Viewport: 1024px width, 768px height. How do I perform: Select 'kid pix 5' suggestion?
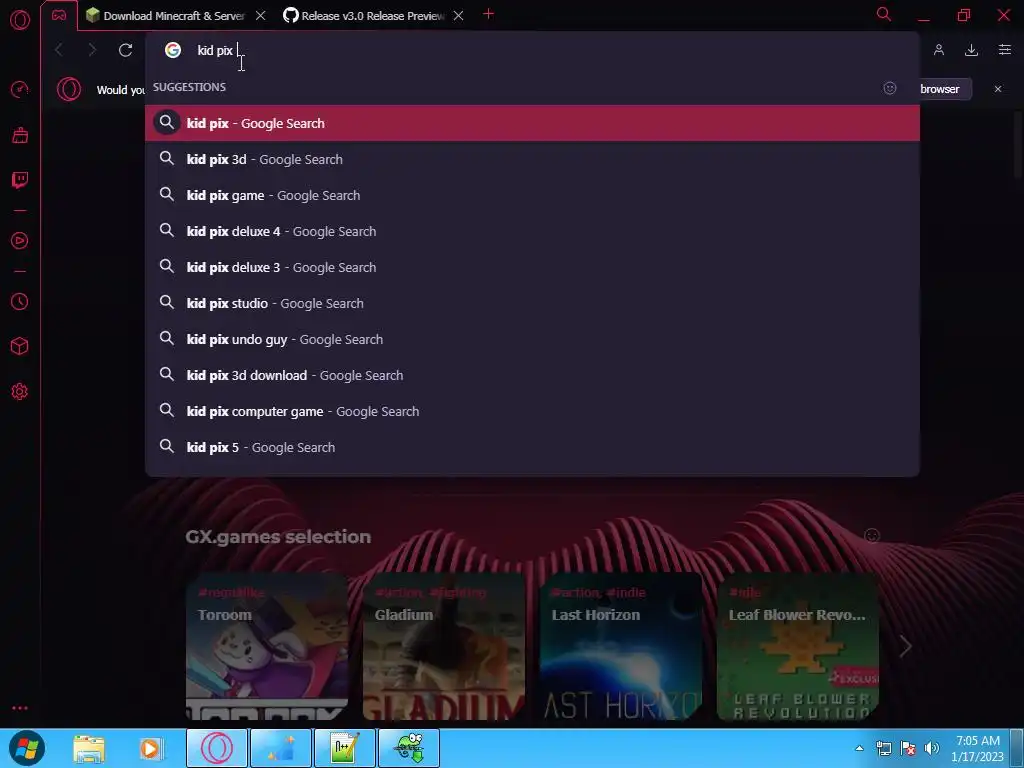(x=532, y=447)
